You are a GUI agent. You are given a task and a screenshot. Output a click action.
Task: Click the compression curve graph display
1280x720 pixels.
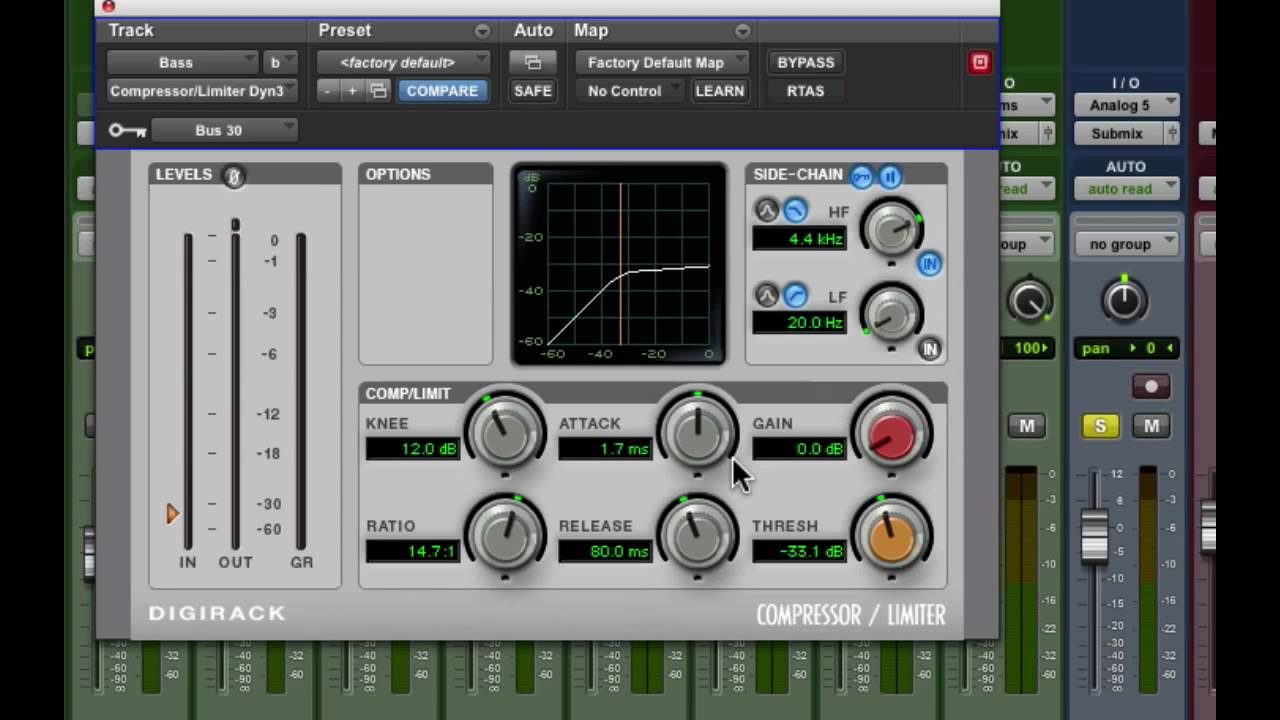(x=619, y=265)
